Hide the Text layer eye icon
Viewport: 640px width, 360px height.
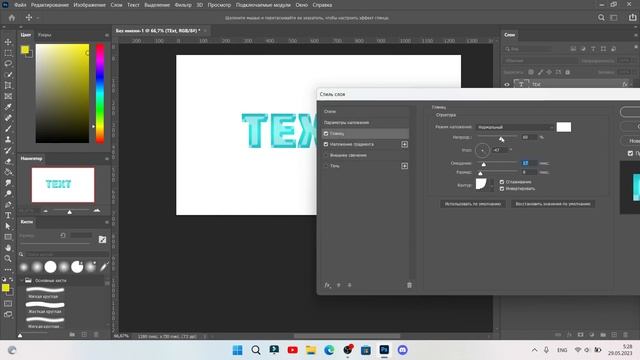tap(507, 84)
